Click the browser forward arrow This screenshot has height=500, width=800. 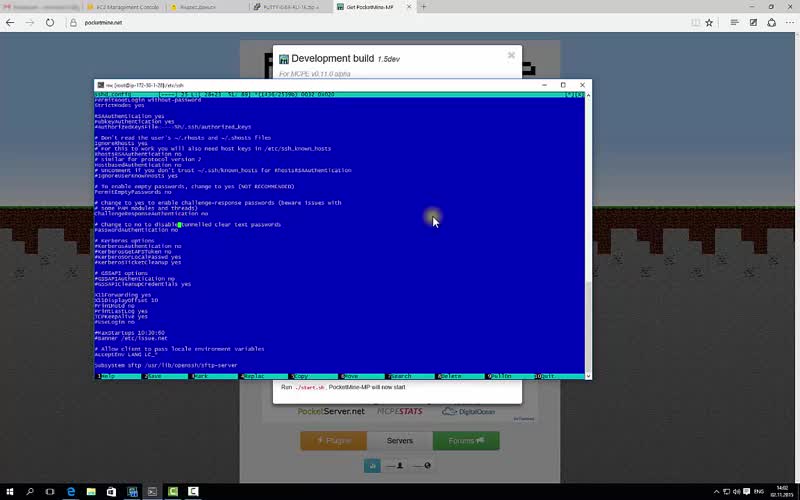coord(30,22)
